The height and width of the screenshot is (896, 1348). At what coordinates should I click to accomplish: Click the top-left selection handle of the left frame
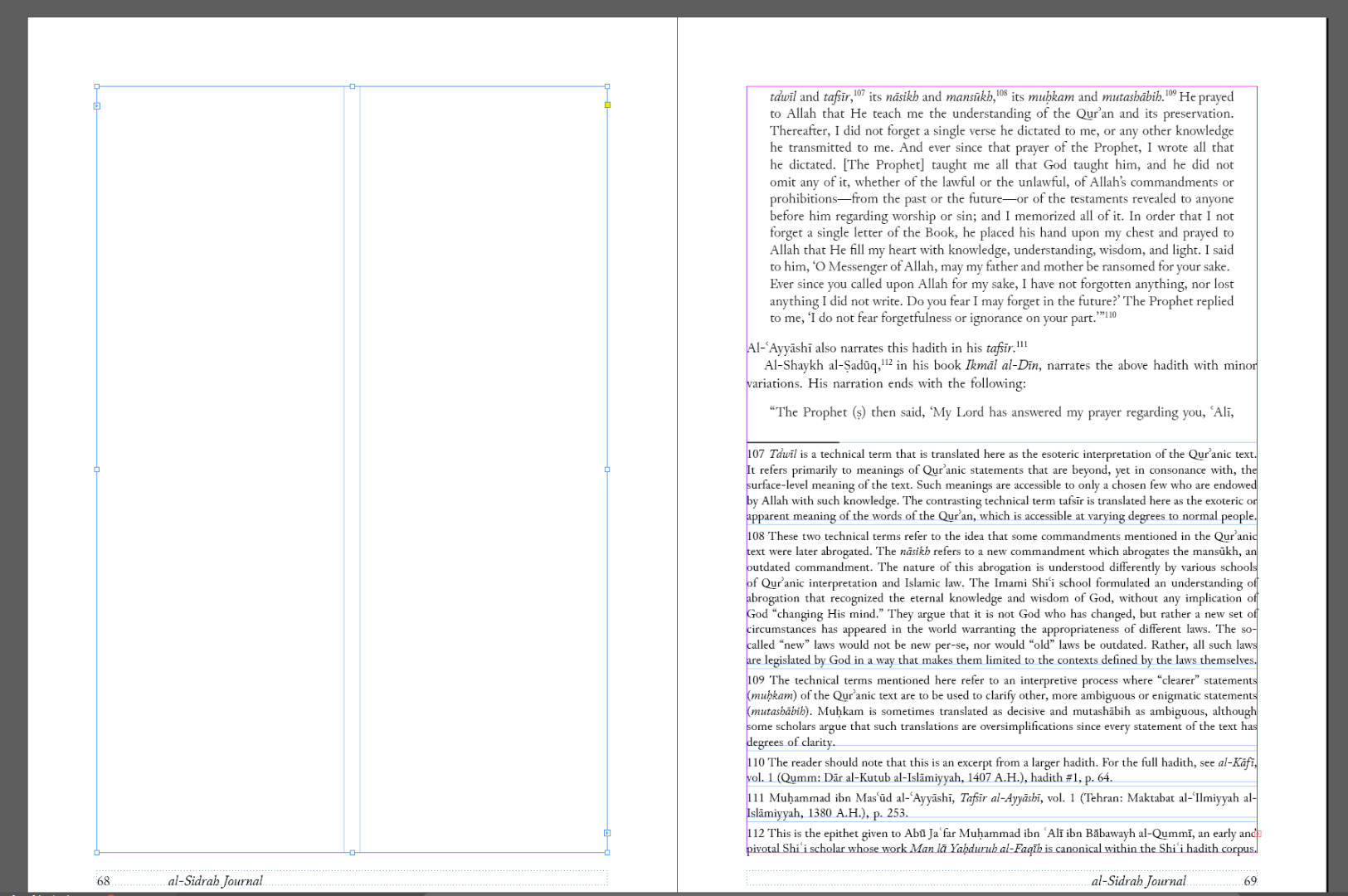(x=97, y=85)
